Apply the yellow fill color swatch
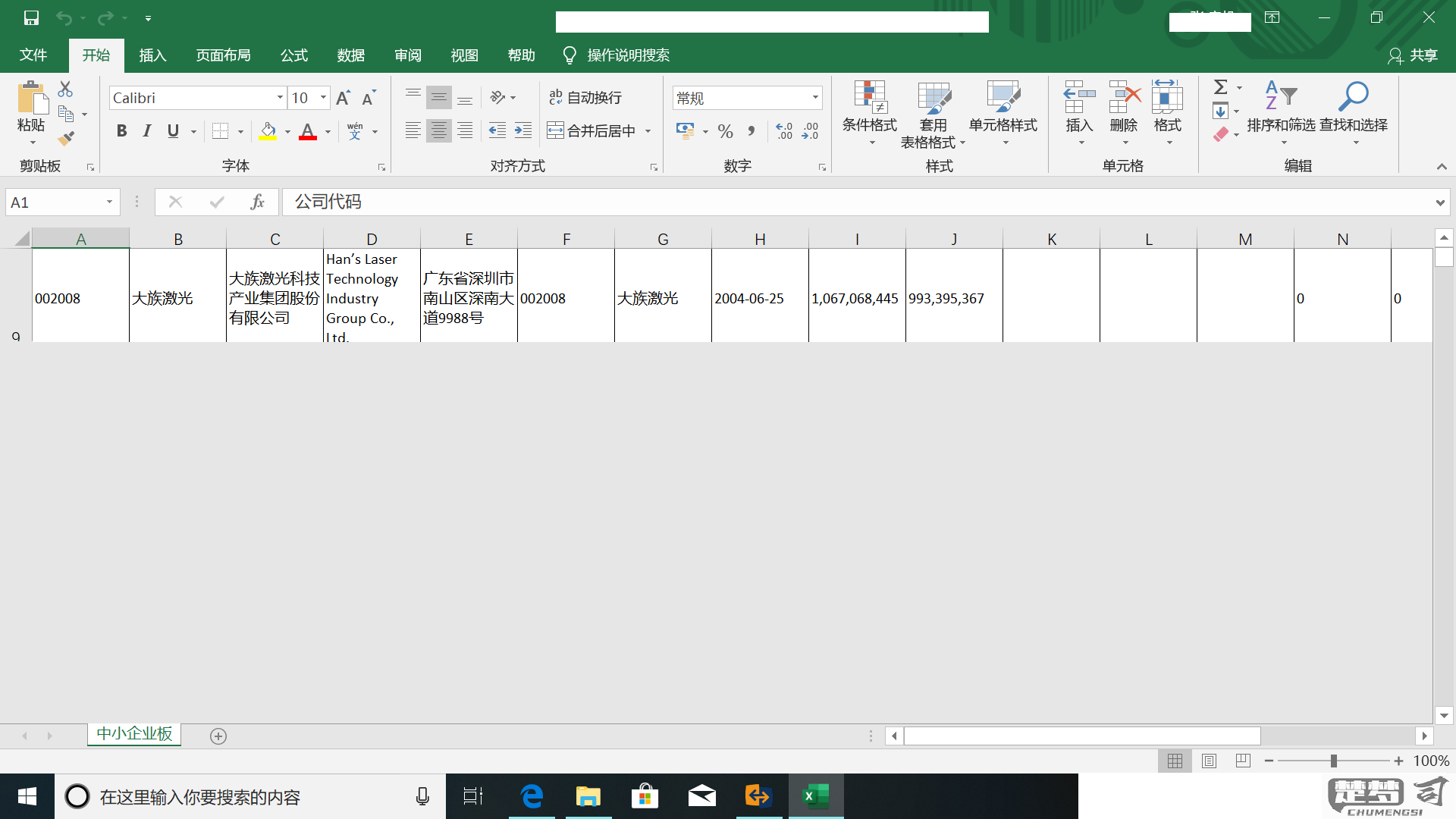 268,132
